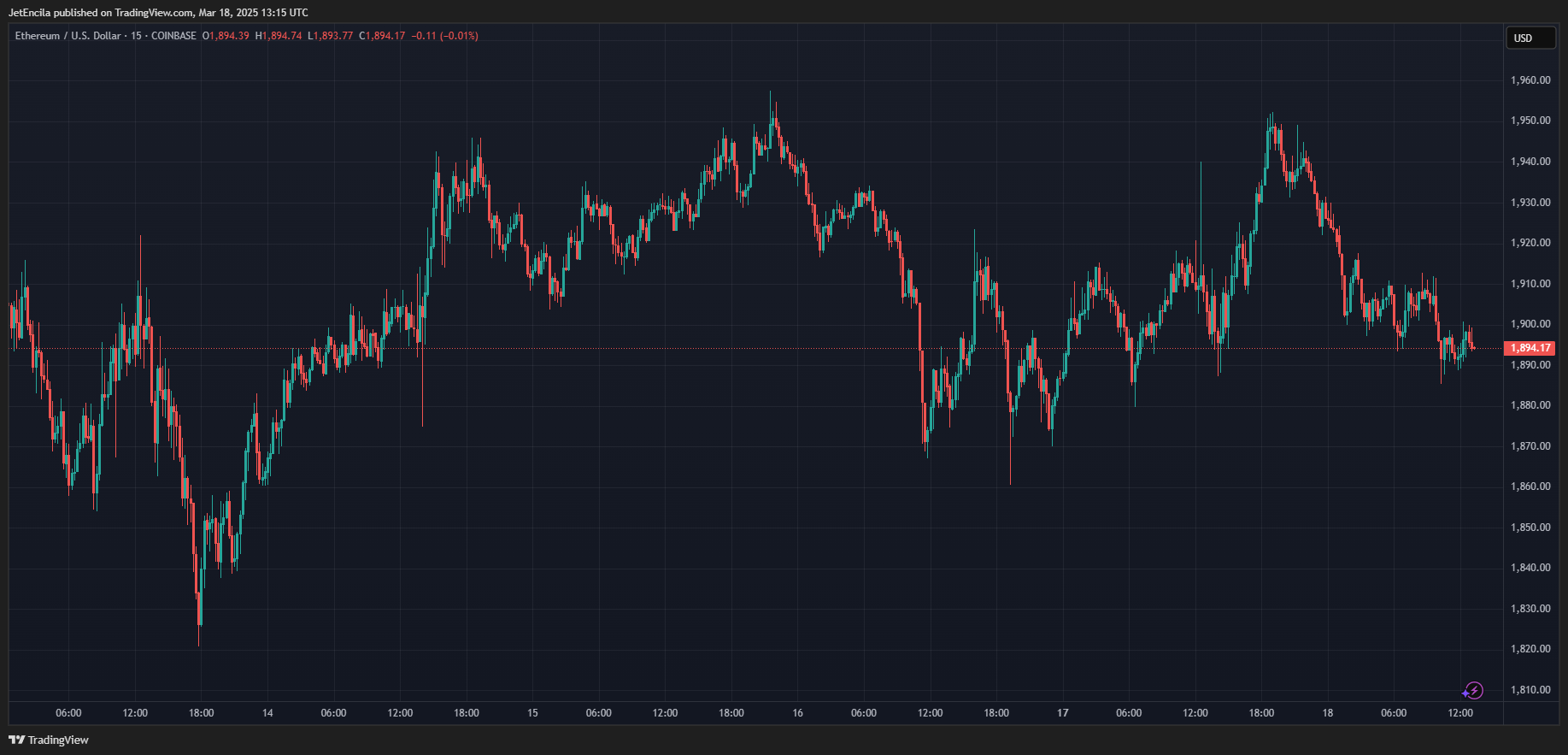1568x755 pixels.
Task: Click the JetEncila published header text
Action: click(x=158, y=13)
